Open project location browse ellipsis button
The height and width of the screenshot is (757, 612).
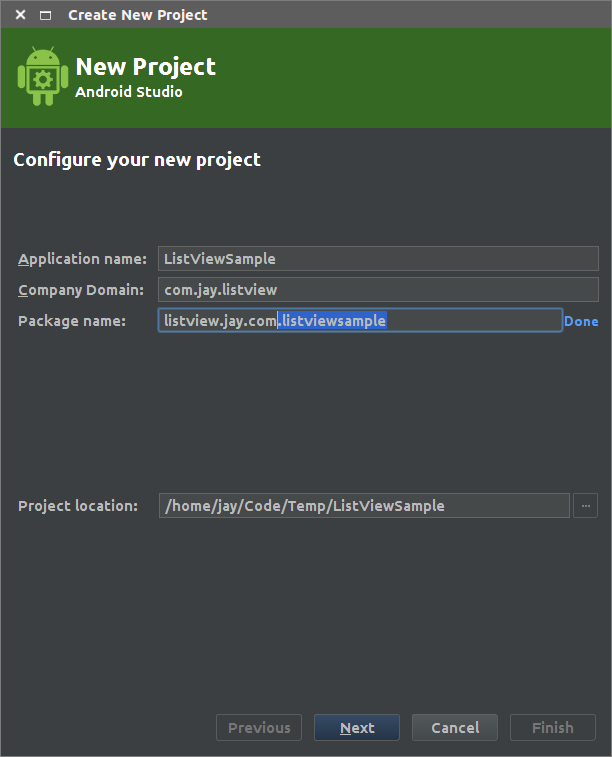586,505
